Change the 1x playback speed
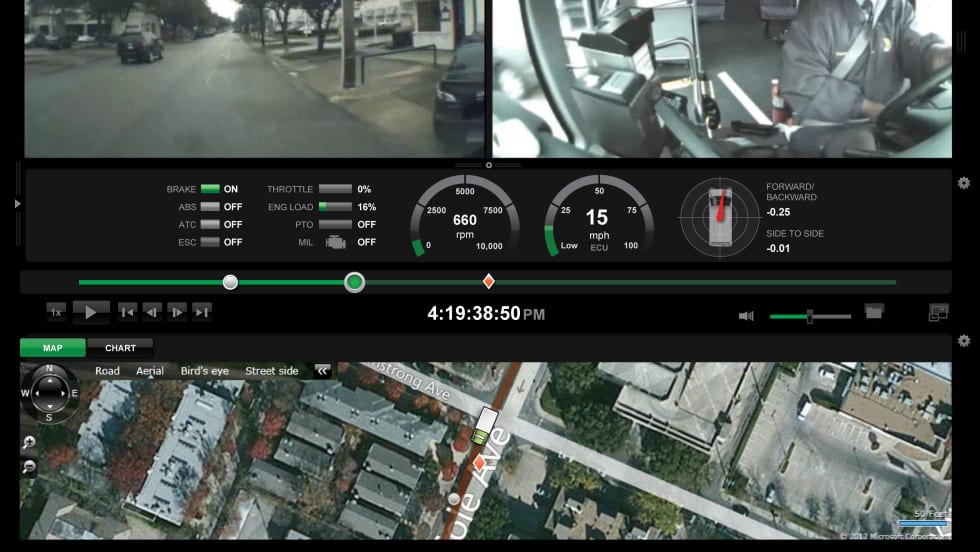The height and width of the screenshot is (552, 980). click(56, 312)
